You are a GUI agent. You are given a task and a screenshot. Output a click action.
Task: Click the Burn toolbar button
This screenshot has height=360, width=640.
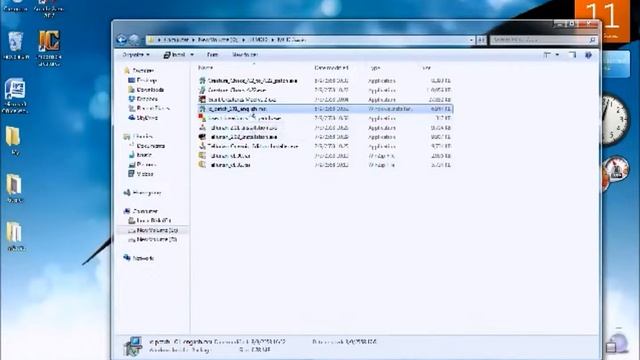pos(212,55)
